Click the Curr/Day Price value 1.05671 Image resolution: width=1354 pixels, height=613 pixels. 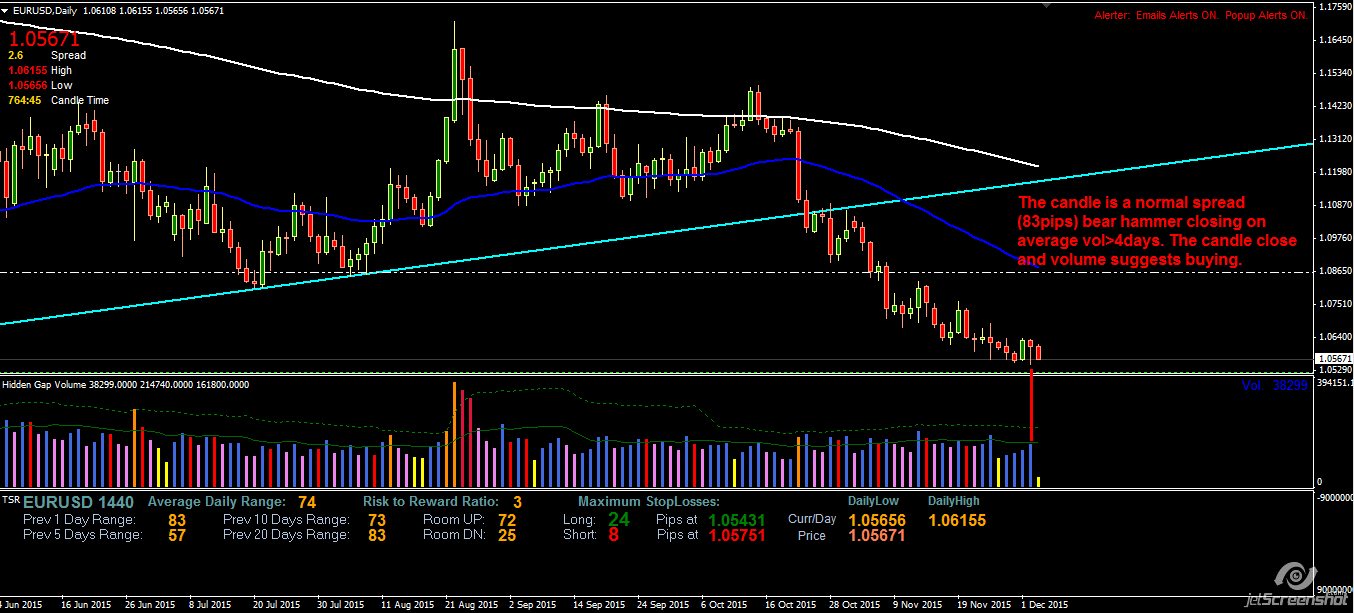[877, 536]
